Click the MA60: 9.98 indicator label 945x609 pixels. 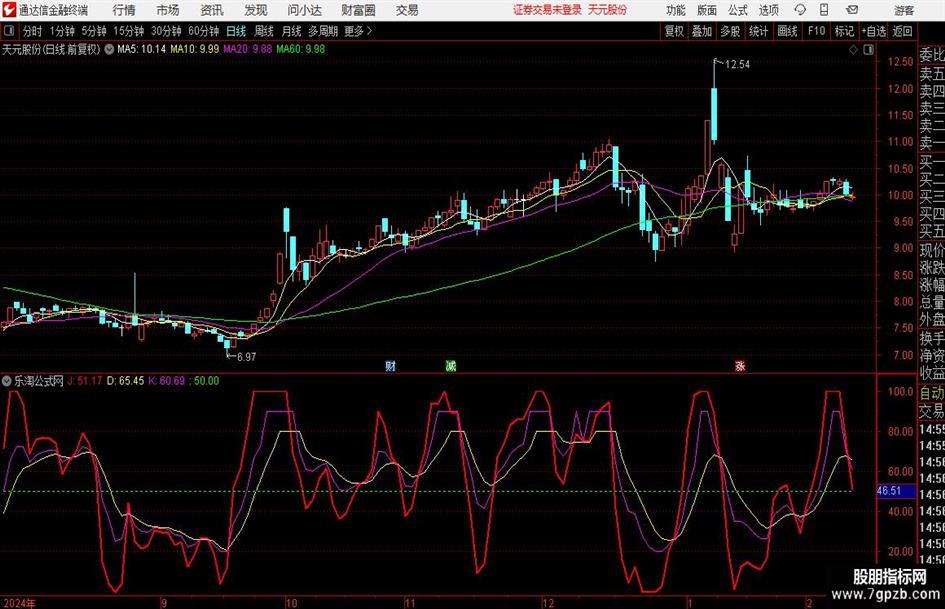point(301,49)
